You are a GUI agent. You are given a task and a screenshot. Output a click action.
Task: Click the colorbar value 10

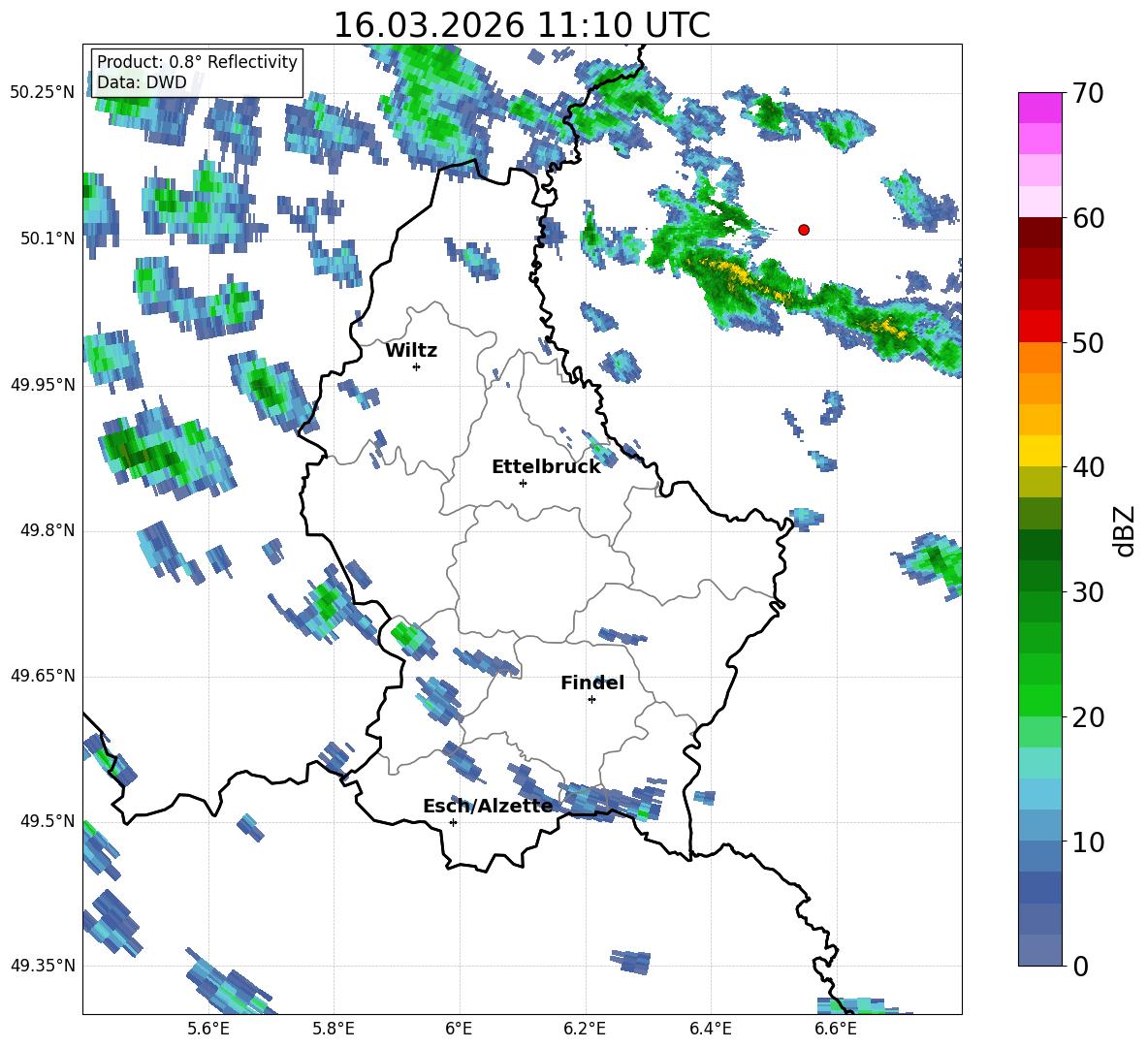click(x=1088, y=842)
